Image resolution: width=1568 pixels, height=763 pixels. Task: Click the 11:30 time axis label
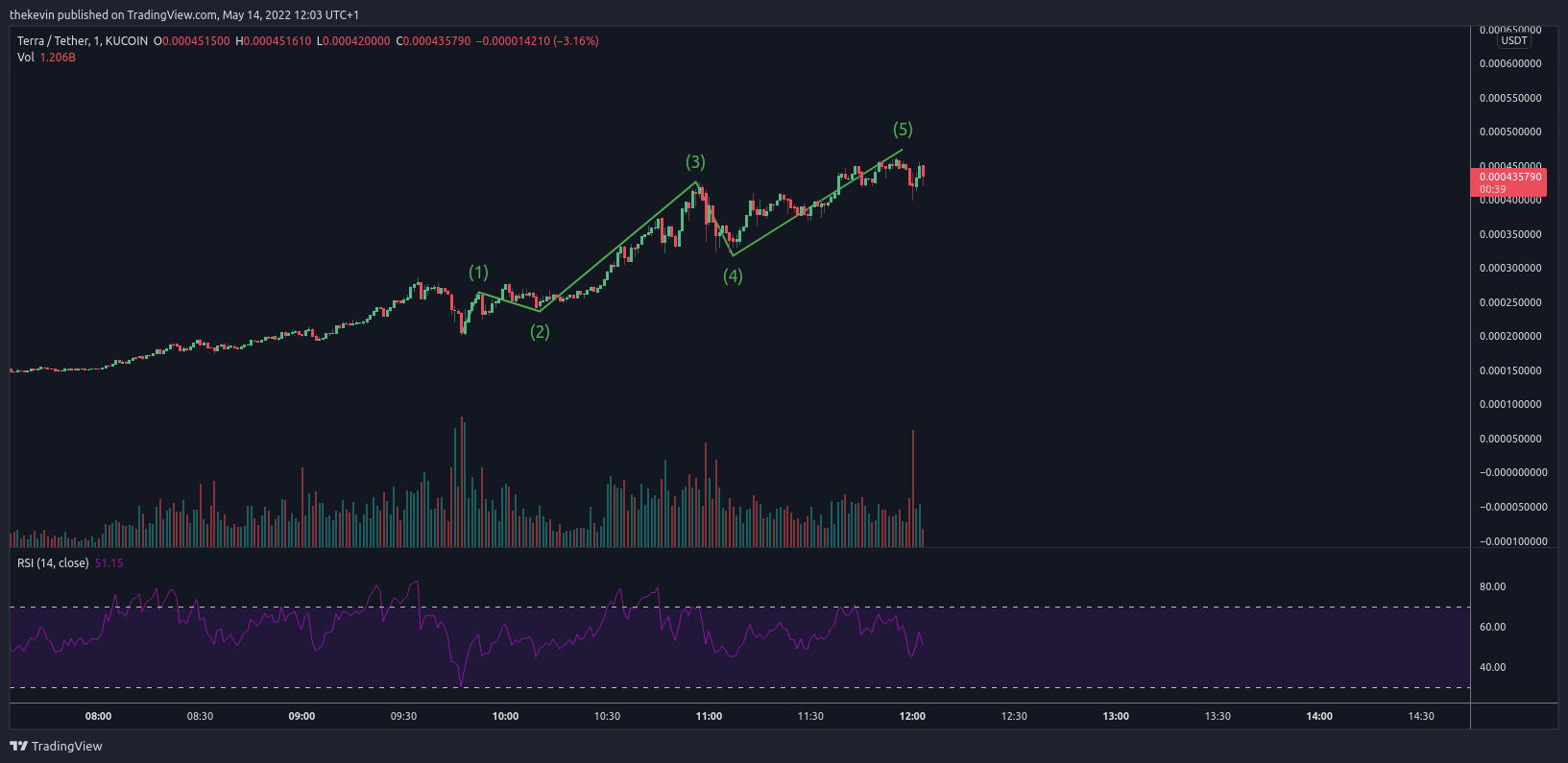point(810,716)
